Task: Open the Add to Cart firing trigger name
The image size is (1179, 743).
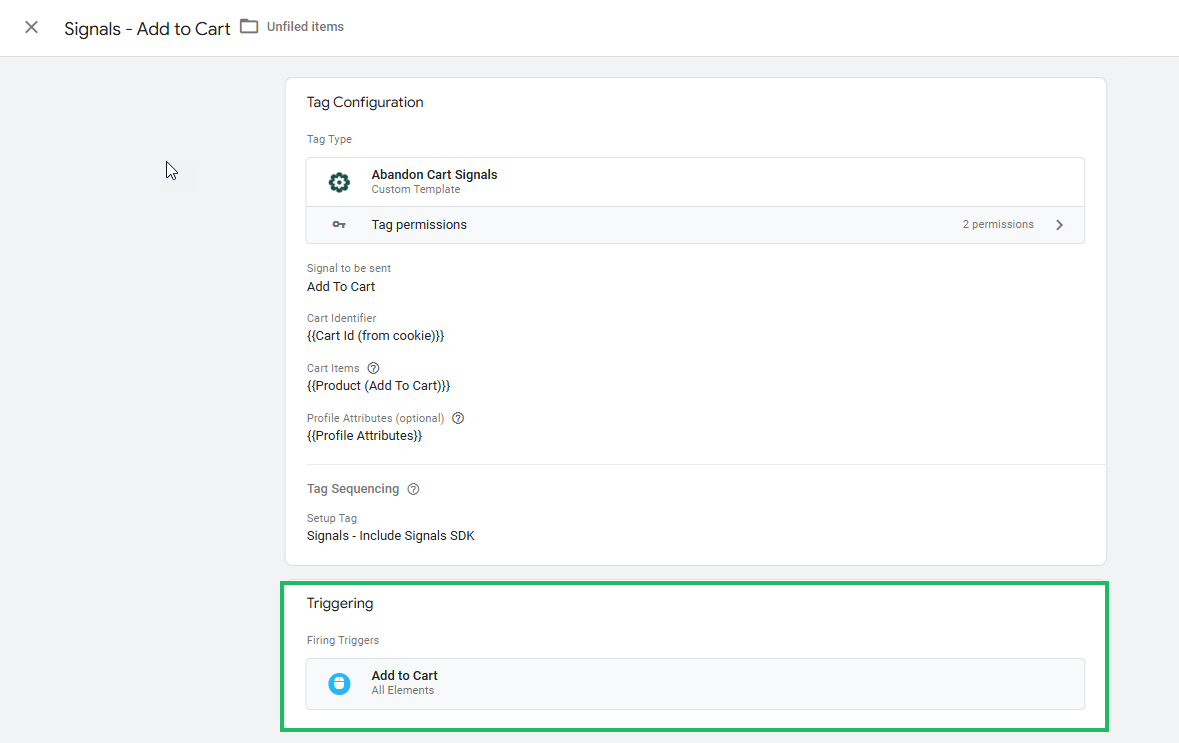Action: pos(404,676)
